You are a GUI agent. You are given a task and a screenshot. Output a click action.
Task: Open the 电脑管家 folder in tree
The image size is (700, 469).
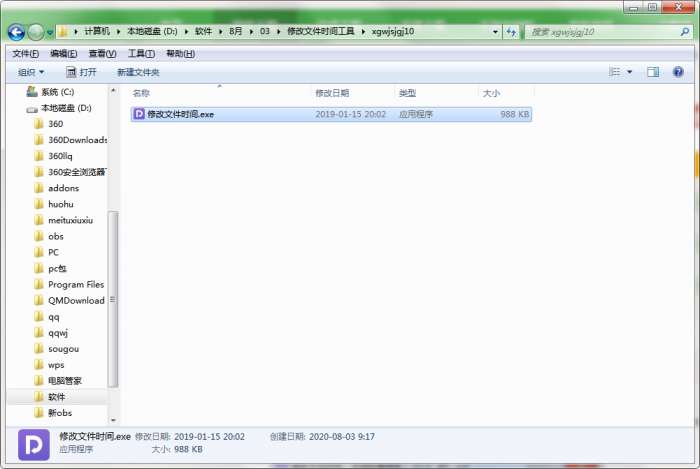[x=58, y=381]
